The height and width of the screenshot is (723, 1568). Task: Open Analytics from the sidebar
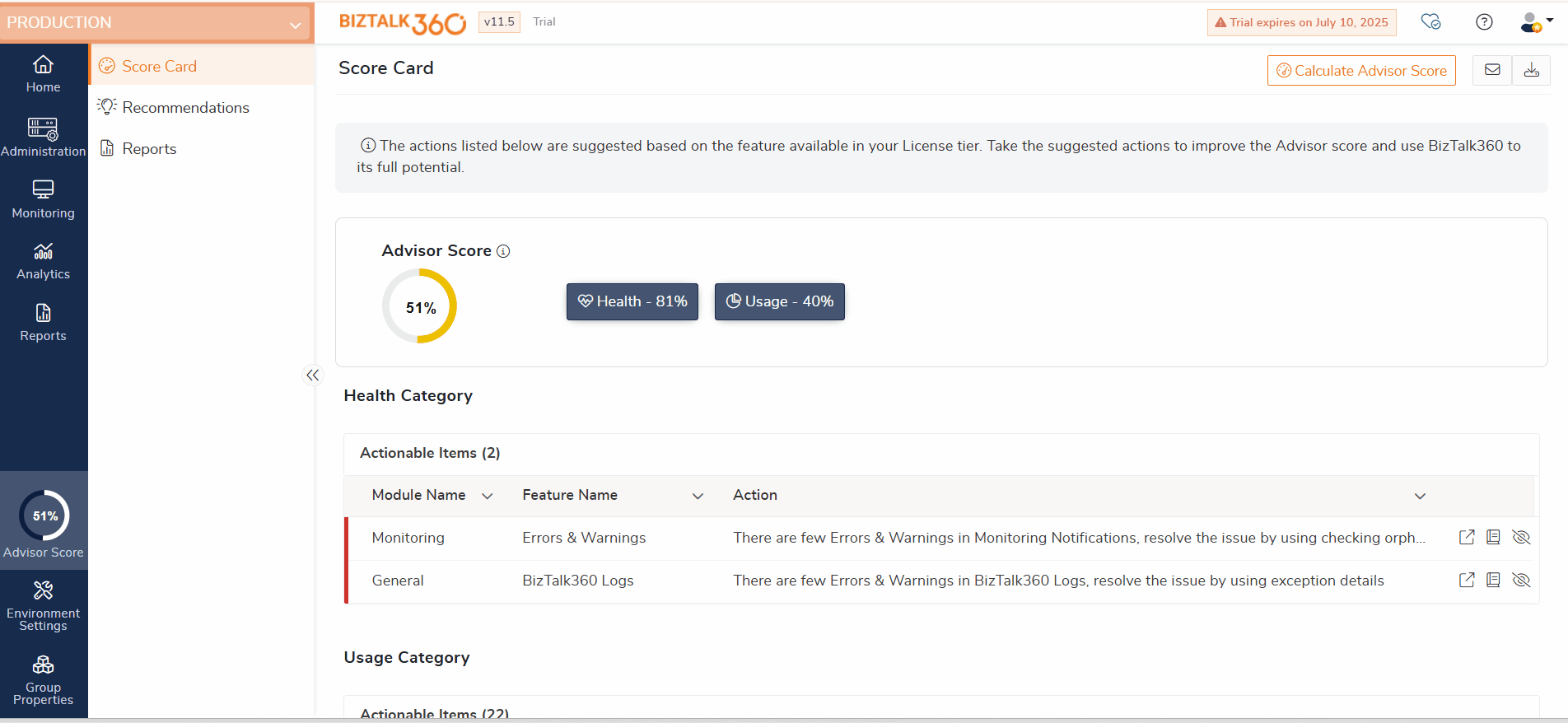coord(43,261)
